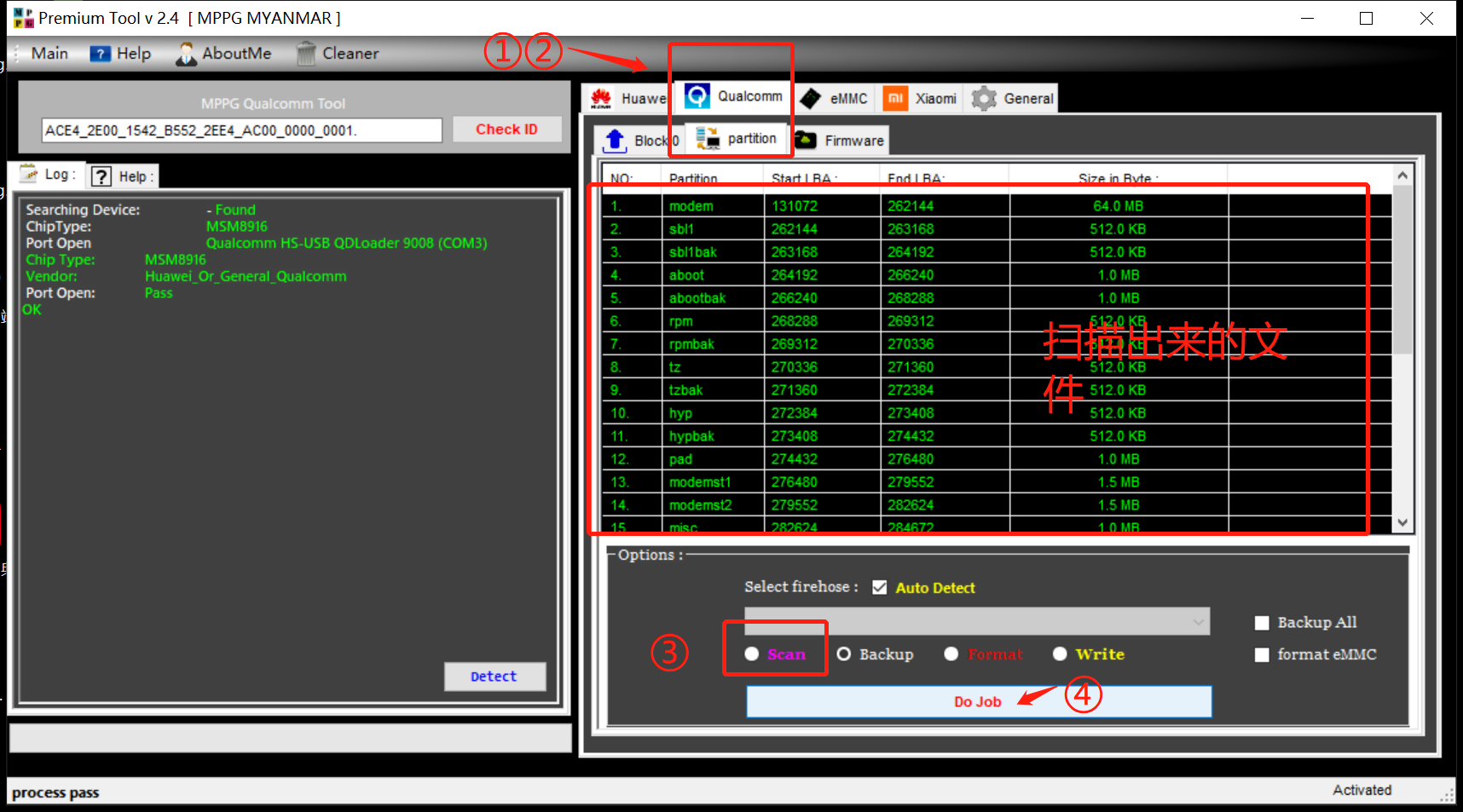Select the modemst2 partition row
The image size is (1463, 812).
click(997, 505)
